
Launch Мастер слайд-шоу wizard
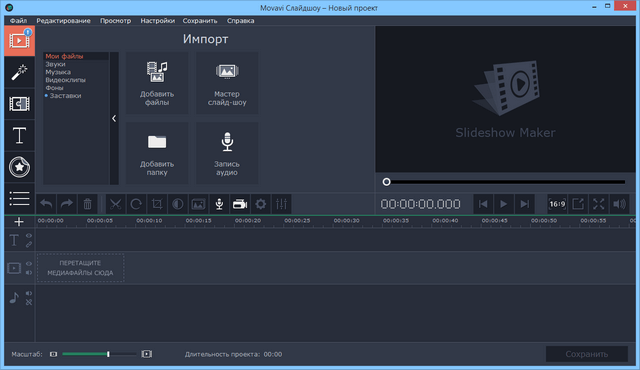[x=227, y=83]
